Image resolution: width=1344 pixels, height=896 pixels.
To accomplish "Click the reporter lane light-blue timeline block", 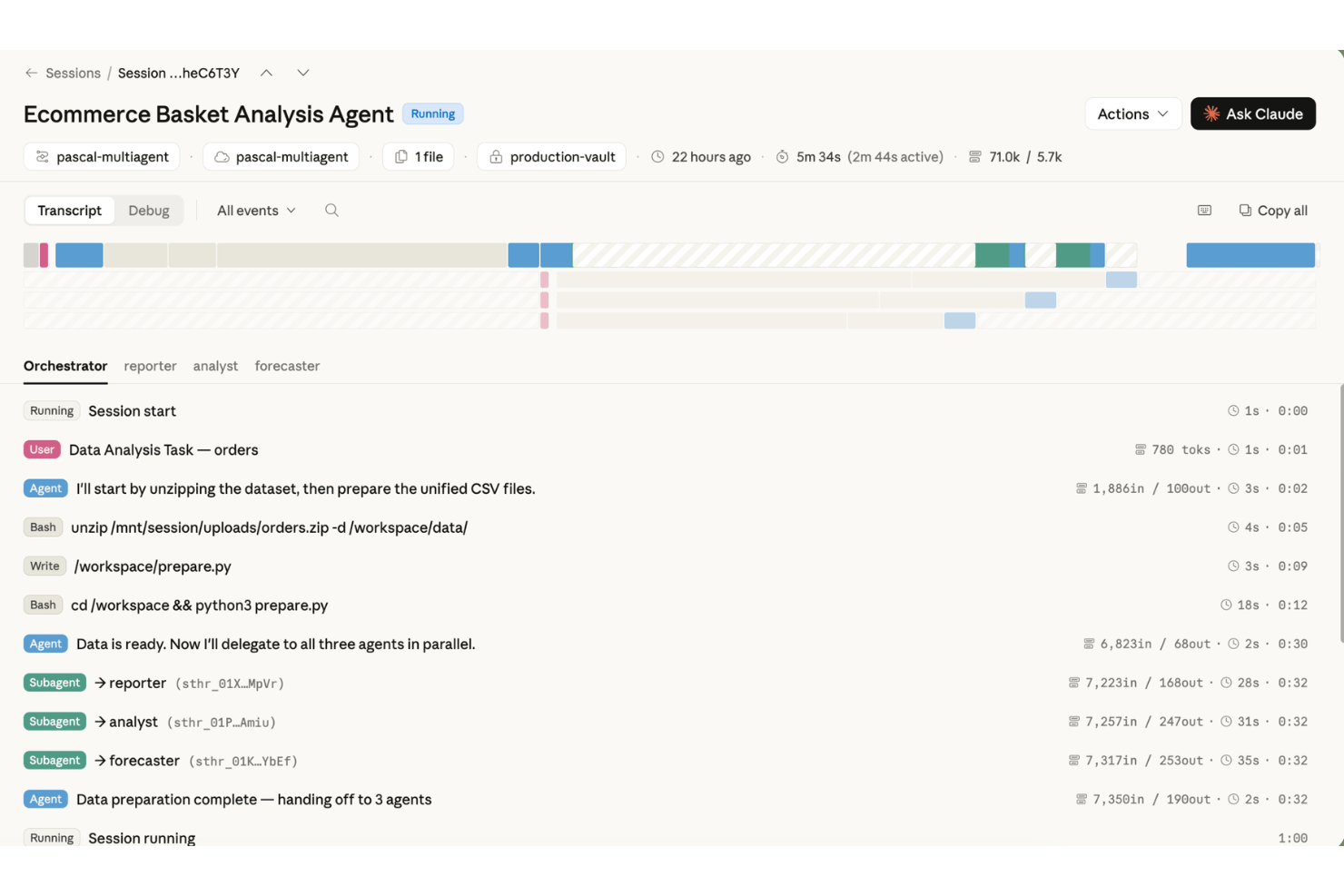I will tap(1122, 280).
